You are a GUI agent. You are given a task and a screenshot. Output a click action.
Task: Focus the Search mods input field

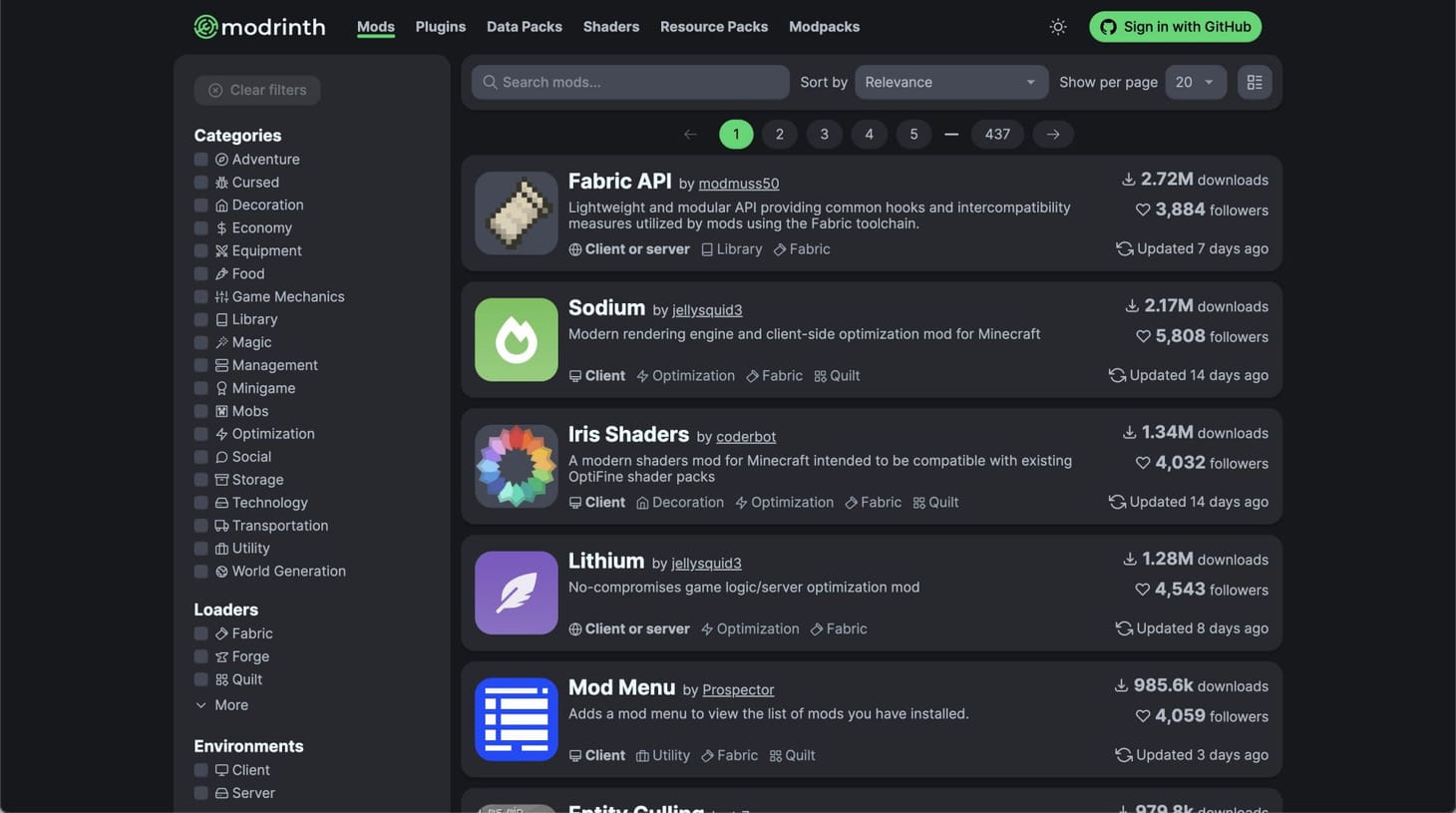[x=630, y=83]
